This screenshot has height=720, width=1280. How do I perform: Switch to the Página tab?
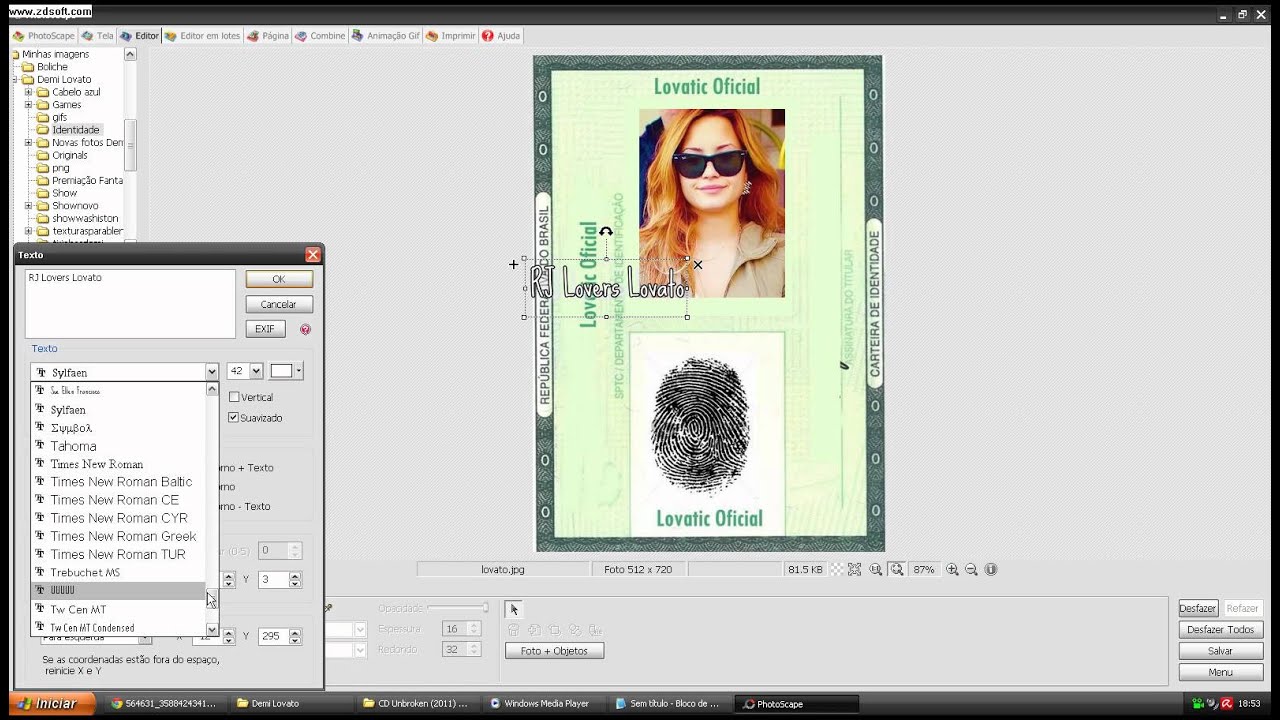(268, 36)
